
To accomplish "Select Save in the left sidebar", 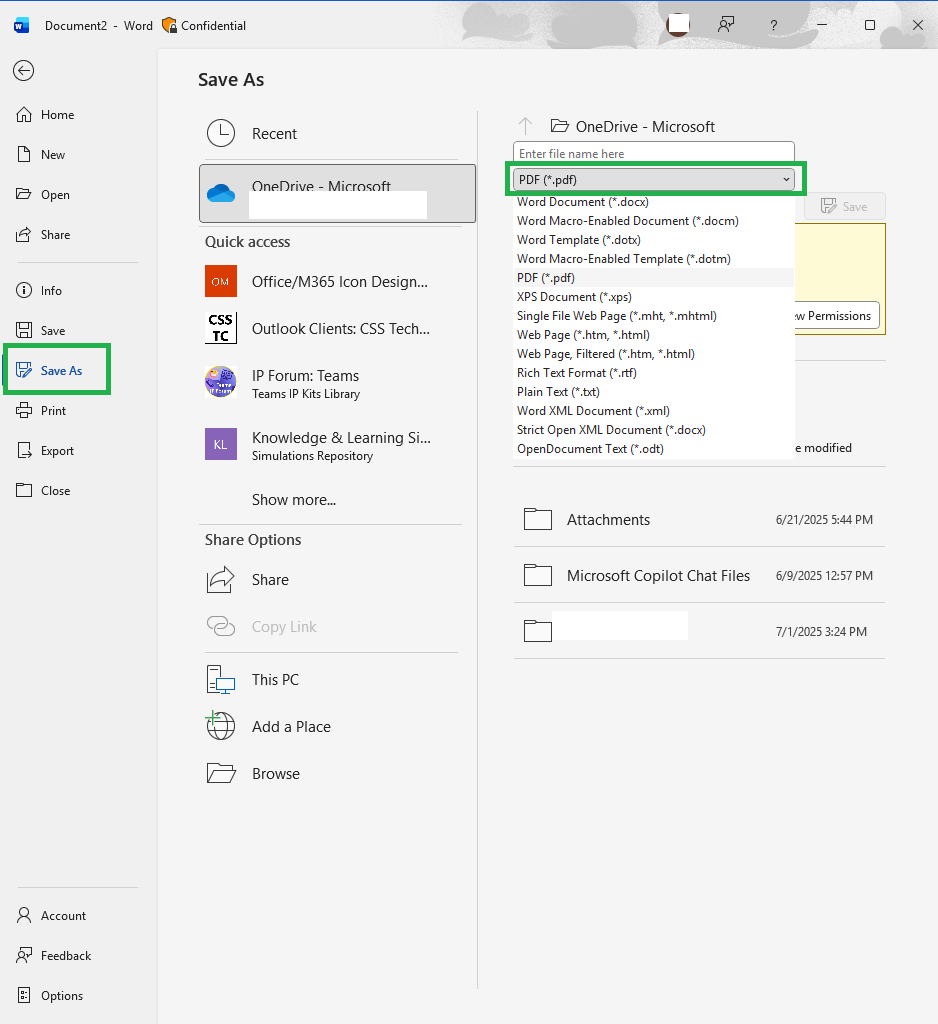I will 41,330.
